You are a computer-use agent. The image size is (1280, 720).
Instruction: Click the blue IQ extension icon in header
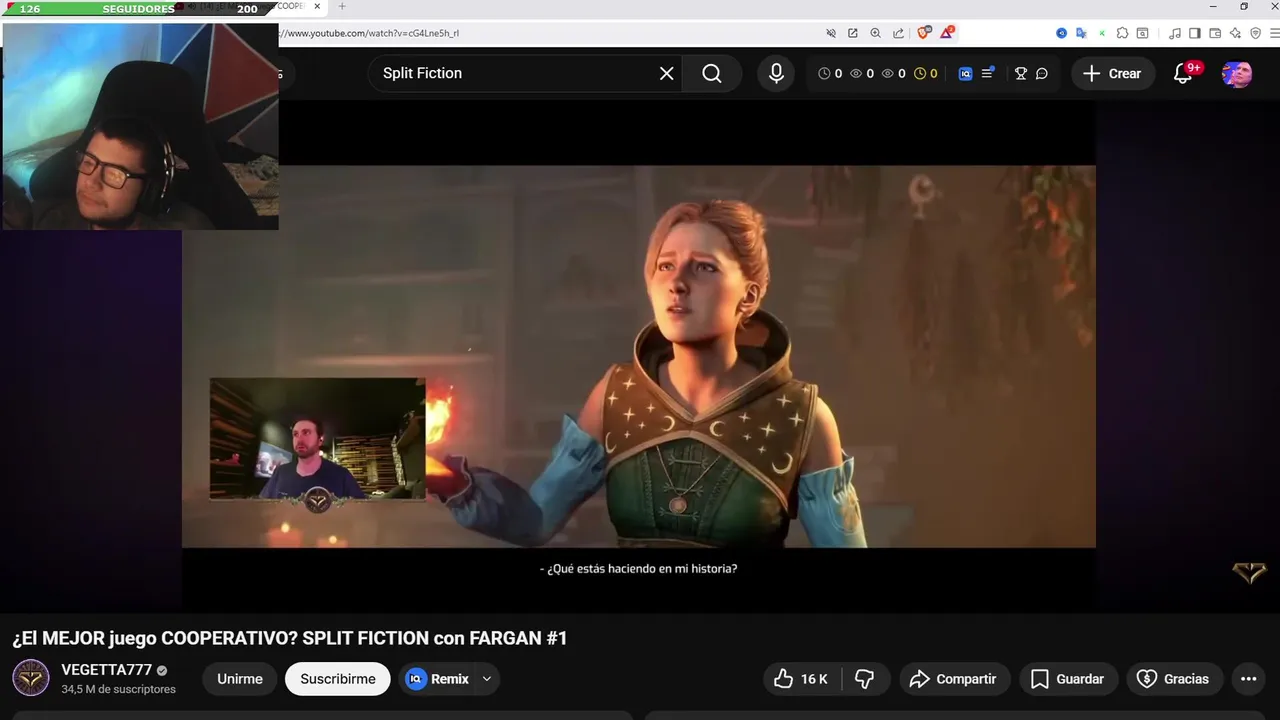[x=965, y=73]
